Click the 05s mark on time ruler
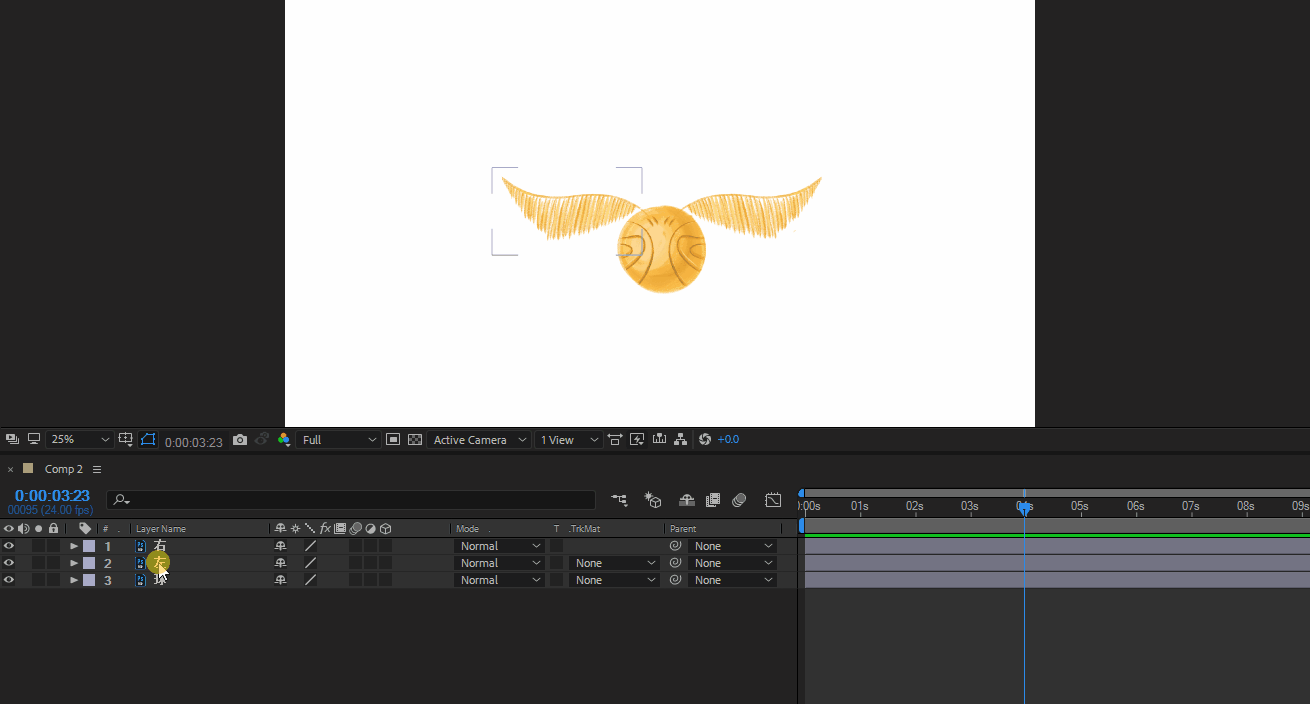 pos(1079,506)
